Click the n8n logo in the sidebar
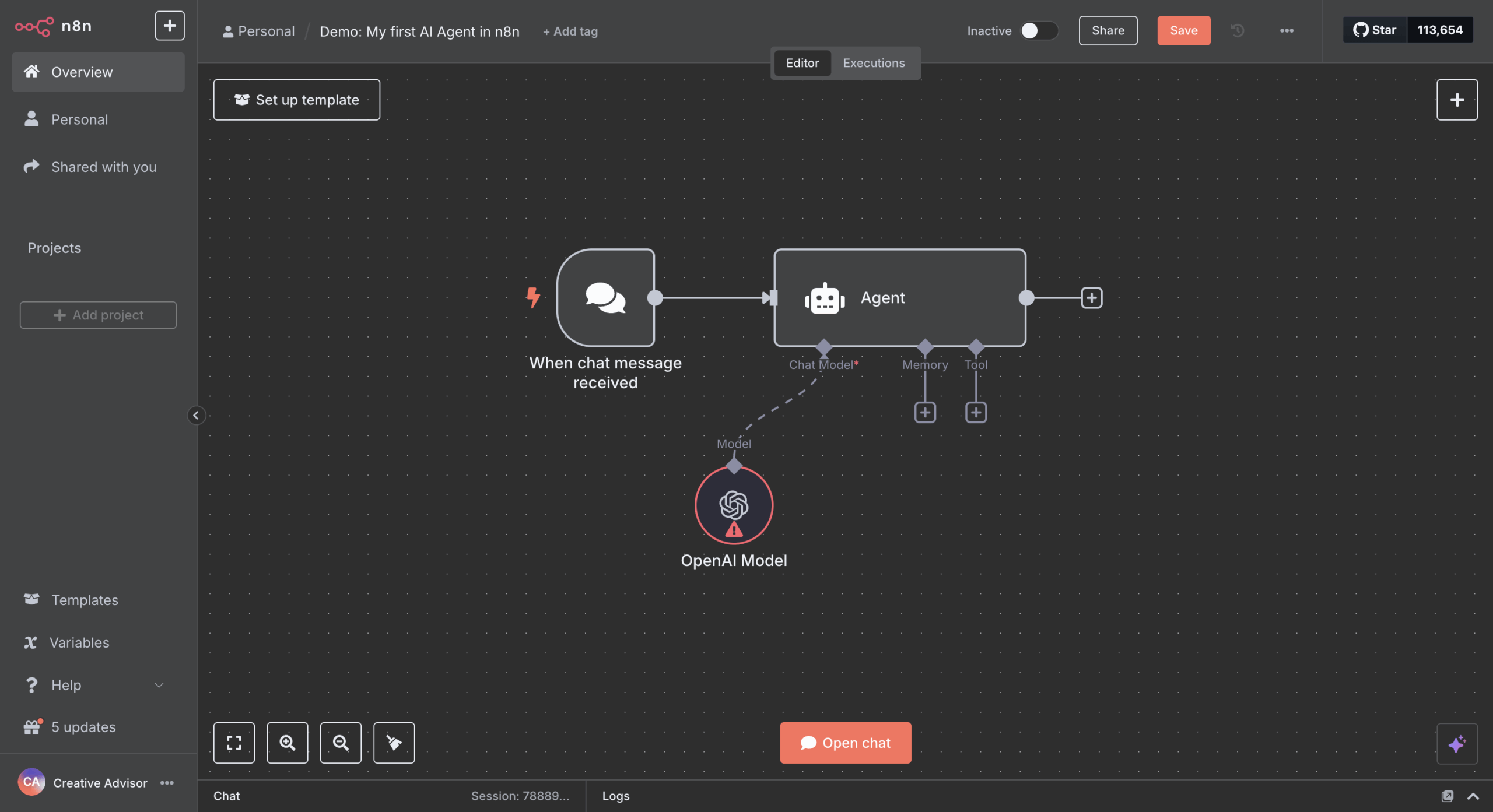The width and height of the screenshot is (1493, 812). [53, 26]
